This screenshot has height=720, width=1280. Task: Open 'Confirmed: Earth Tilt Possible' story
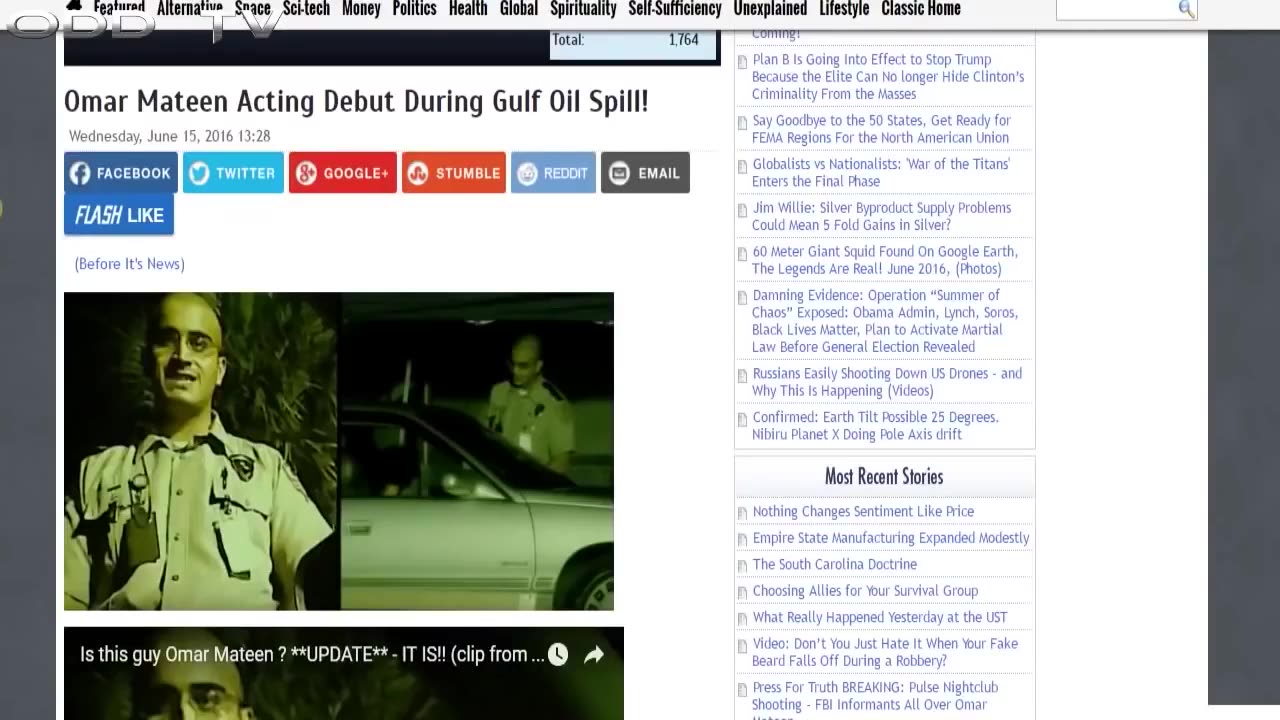pyautogui.click(x=875, y=426)
